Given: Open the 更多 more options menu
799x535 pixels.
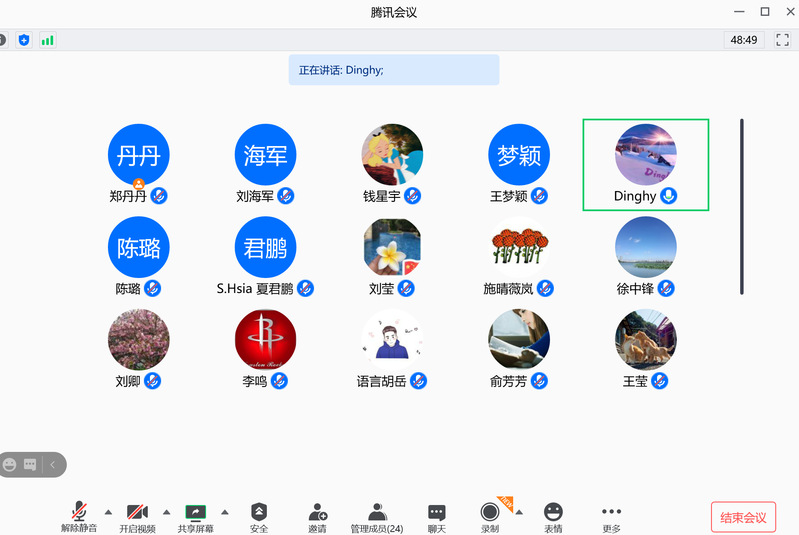Looking at the screenshot, I should [611, 512].
